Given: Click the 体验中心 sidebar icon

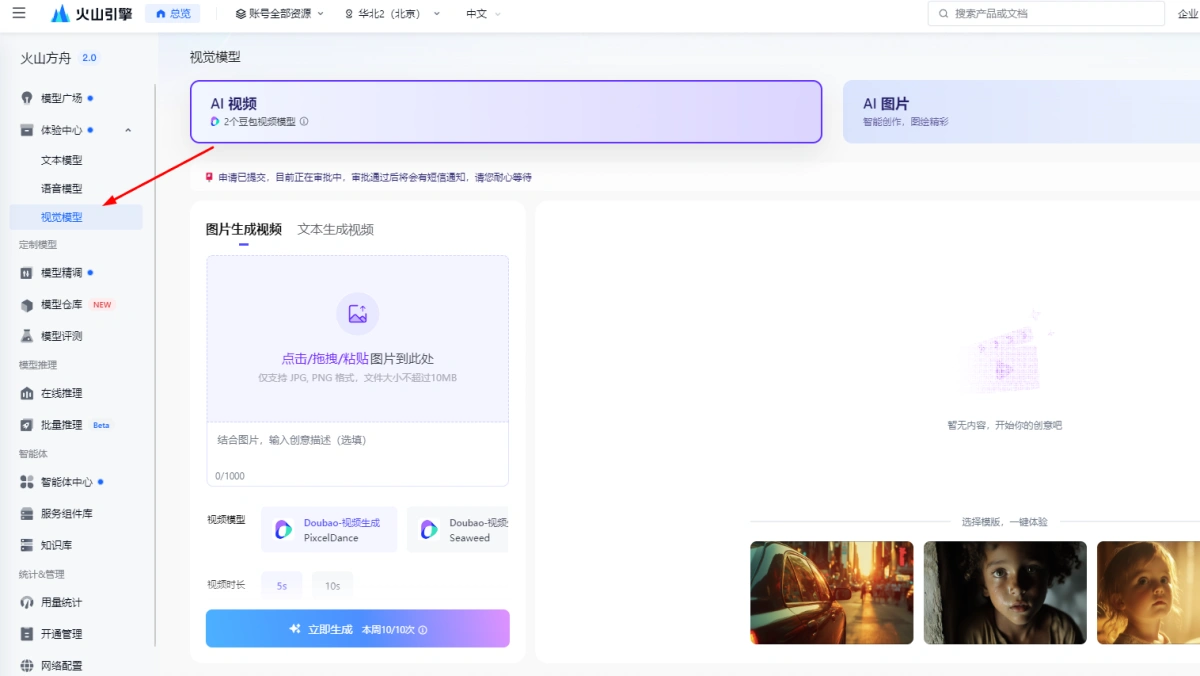Looking at the screenshot, I should click(27, 130).
